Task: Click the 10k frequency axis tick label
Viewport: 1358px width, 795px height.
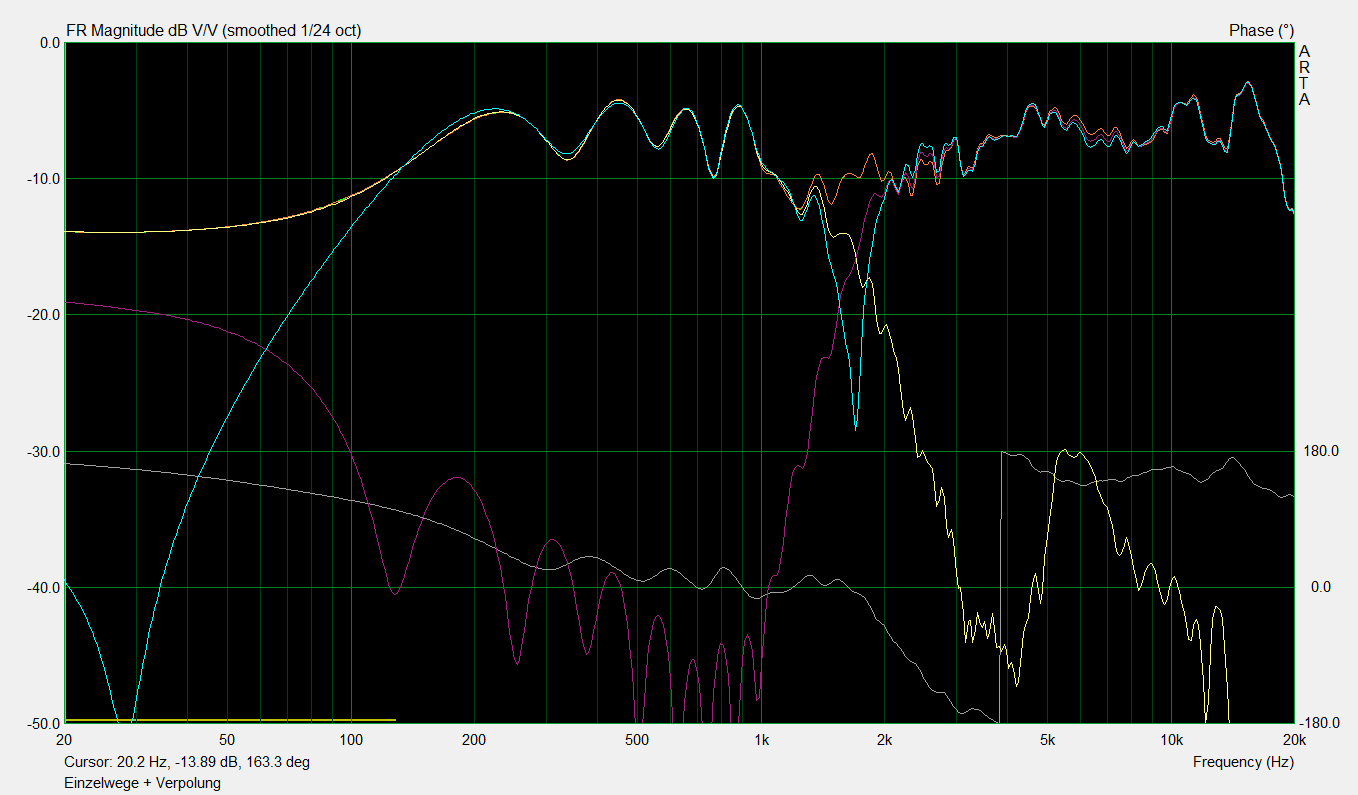Action: pos(1171,741)
